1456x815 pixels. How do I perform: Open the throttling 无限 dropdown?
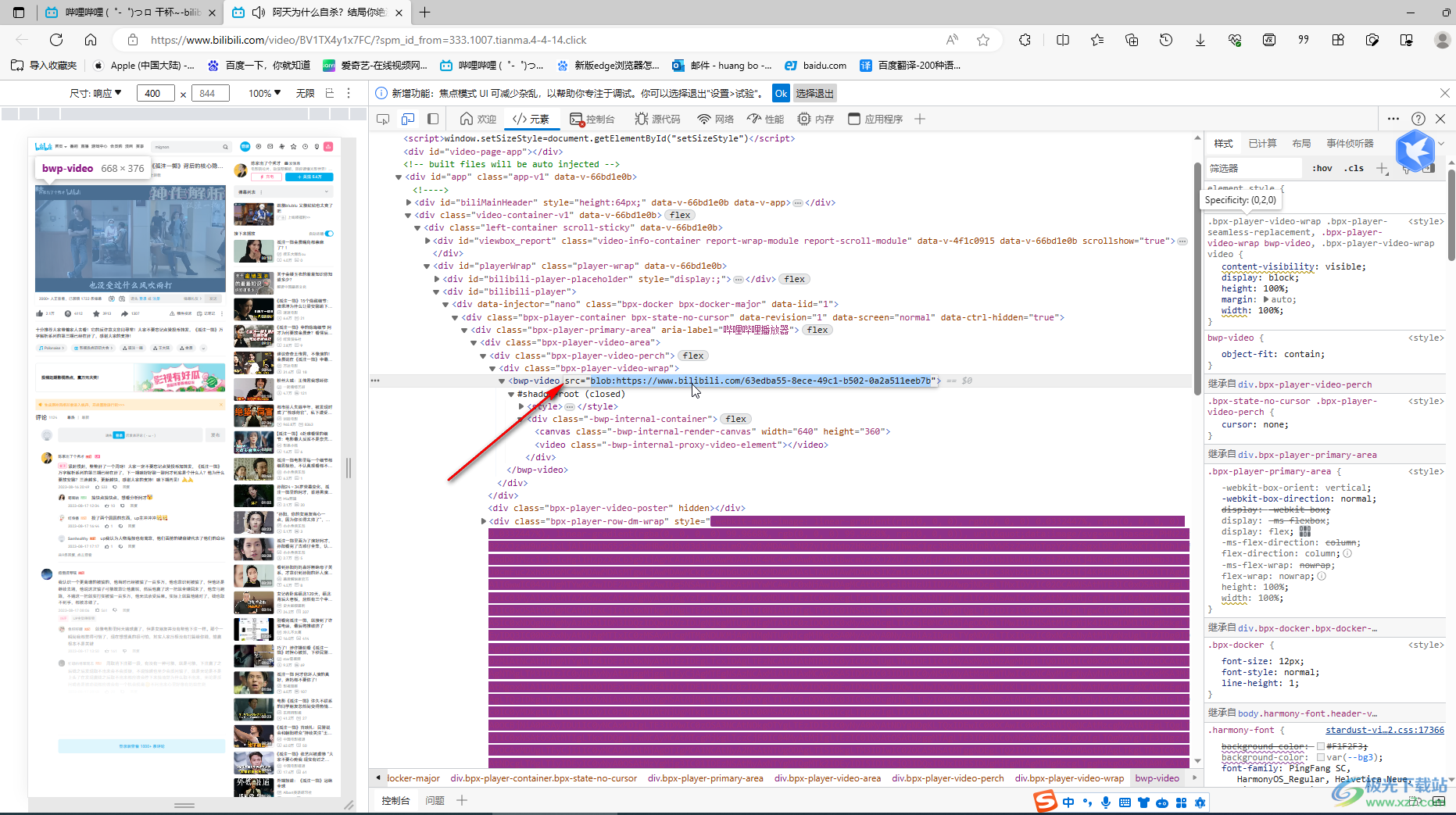point(305,93)
